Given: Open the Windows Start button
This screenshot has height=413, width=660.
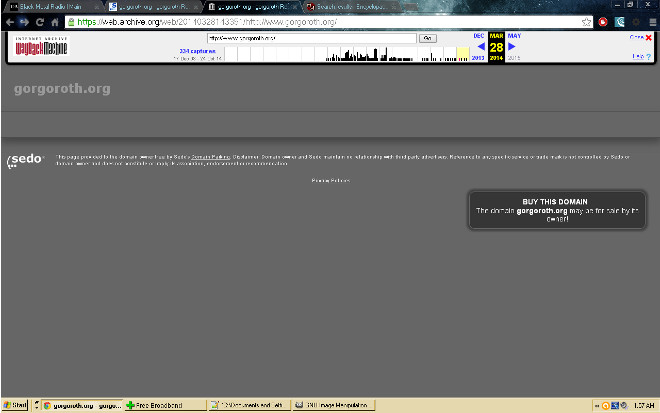Looking at the screenshot, I should point(15,405).
